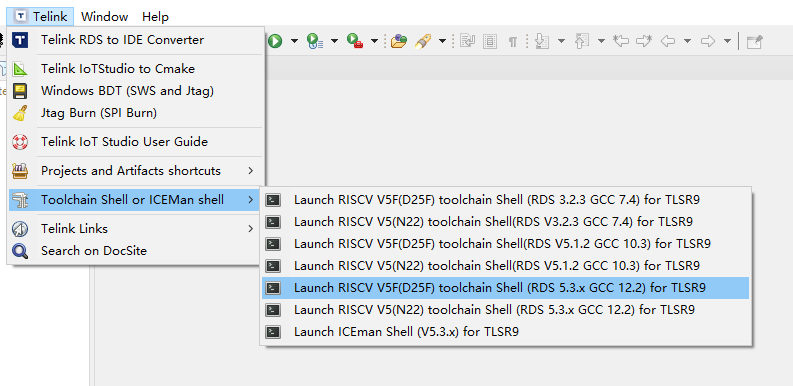Launch RISCV V5F(D25F) Shell RDS 3.2.3 GCC 7.4

[x=505, y=200]
